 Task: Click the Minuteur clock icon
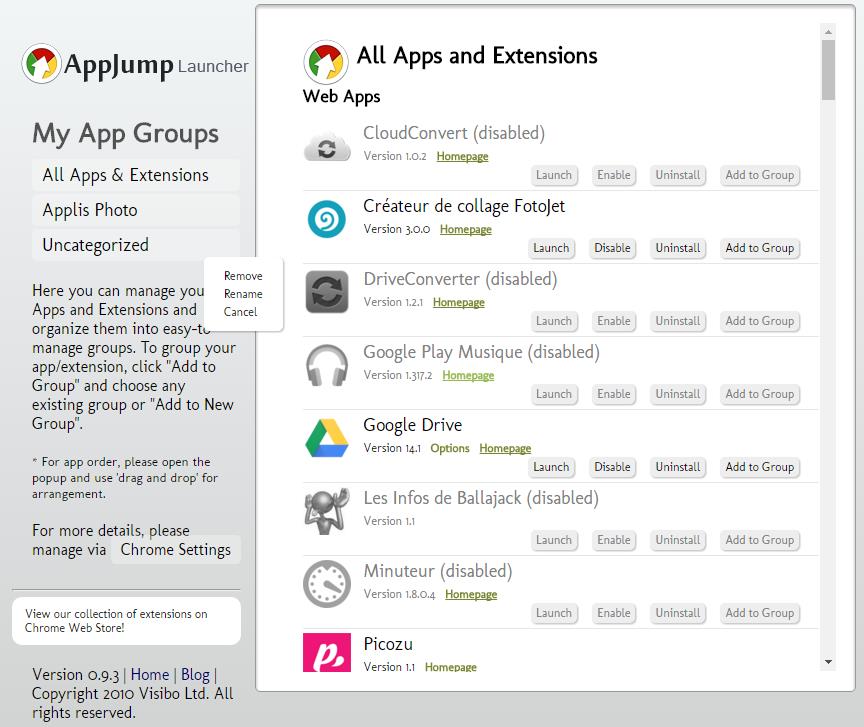click(x=327, y=584)
